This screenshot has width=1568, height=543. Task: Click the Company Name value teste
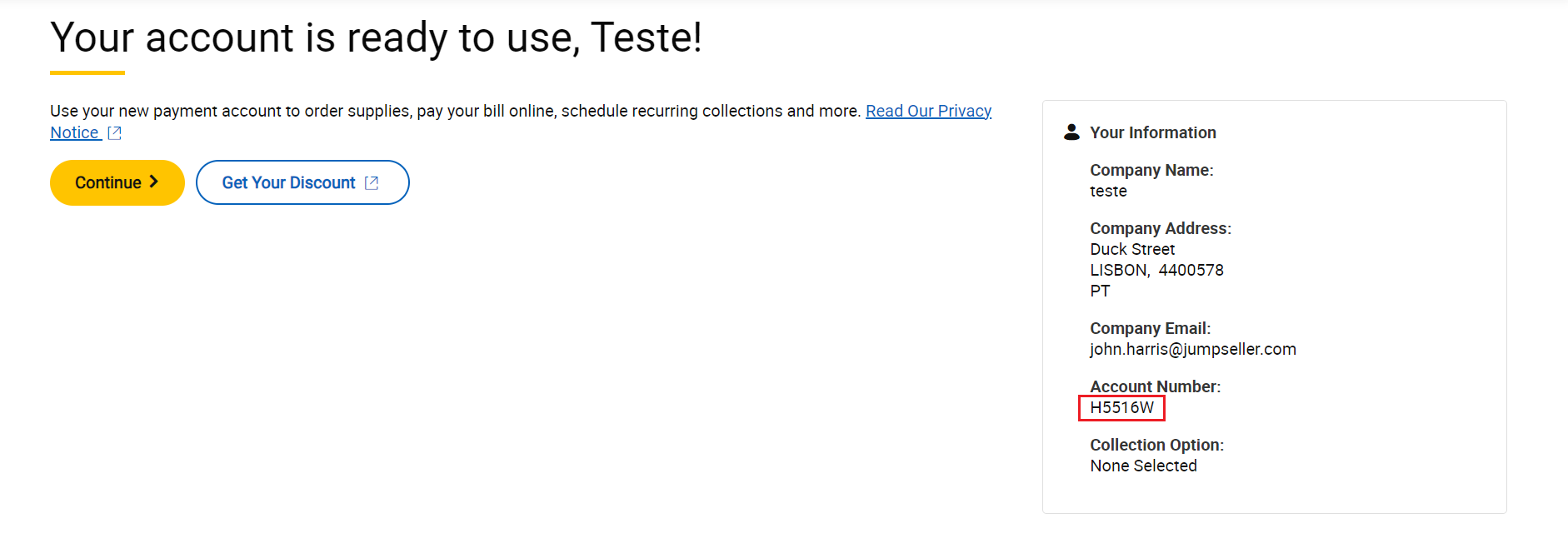point(1108,191)
